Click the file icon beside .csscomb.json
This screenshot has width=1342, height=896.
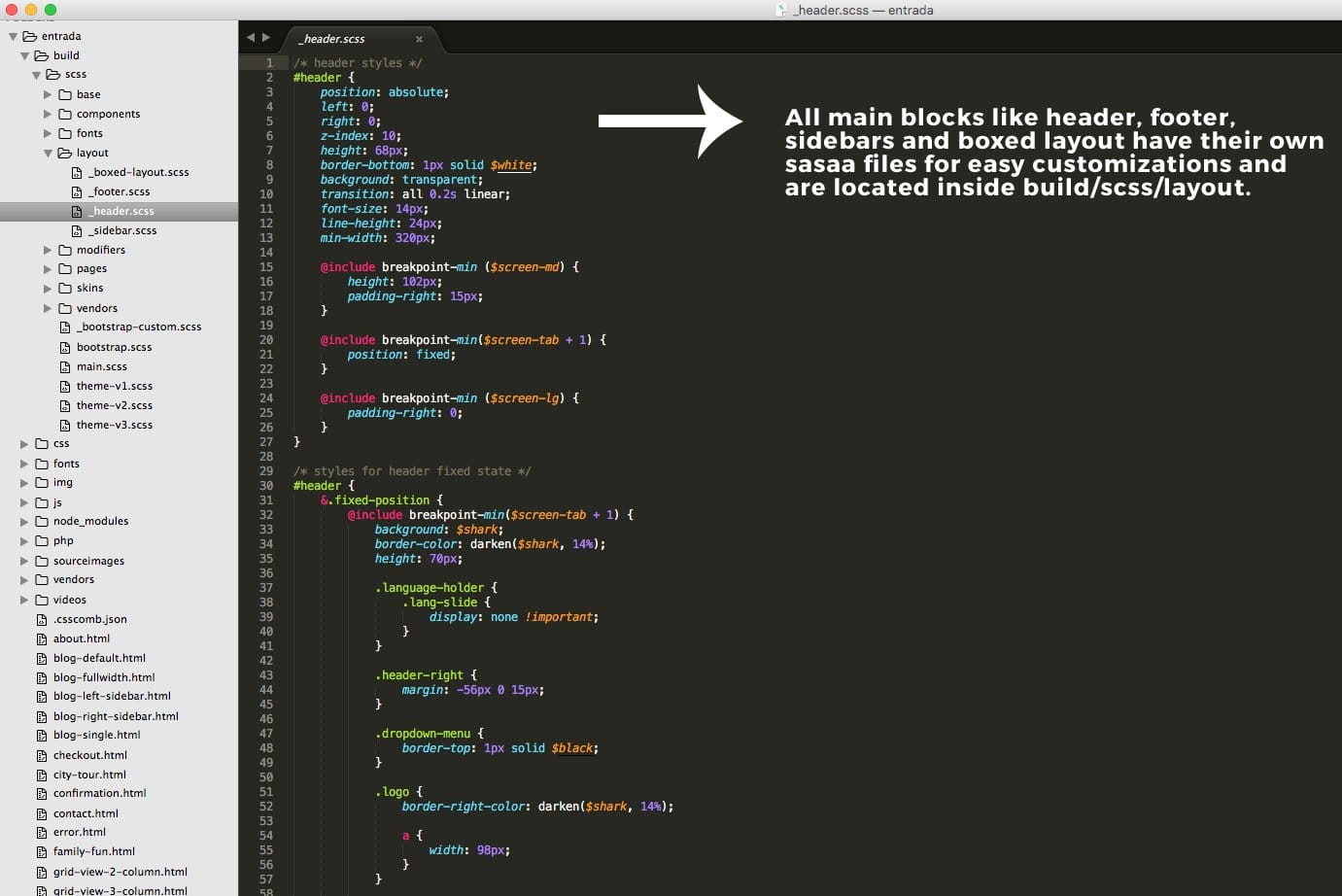[x=42, y=619]
